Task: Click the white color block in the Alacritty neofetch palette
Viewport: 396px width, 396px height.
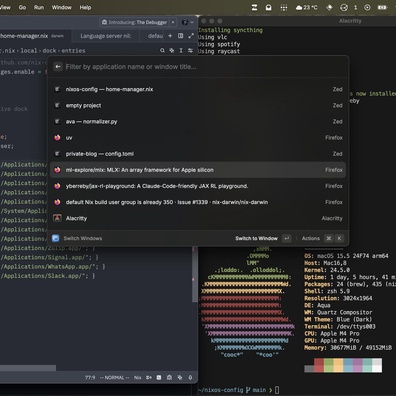Action: (x=377, y=365)
